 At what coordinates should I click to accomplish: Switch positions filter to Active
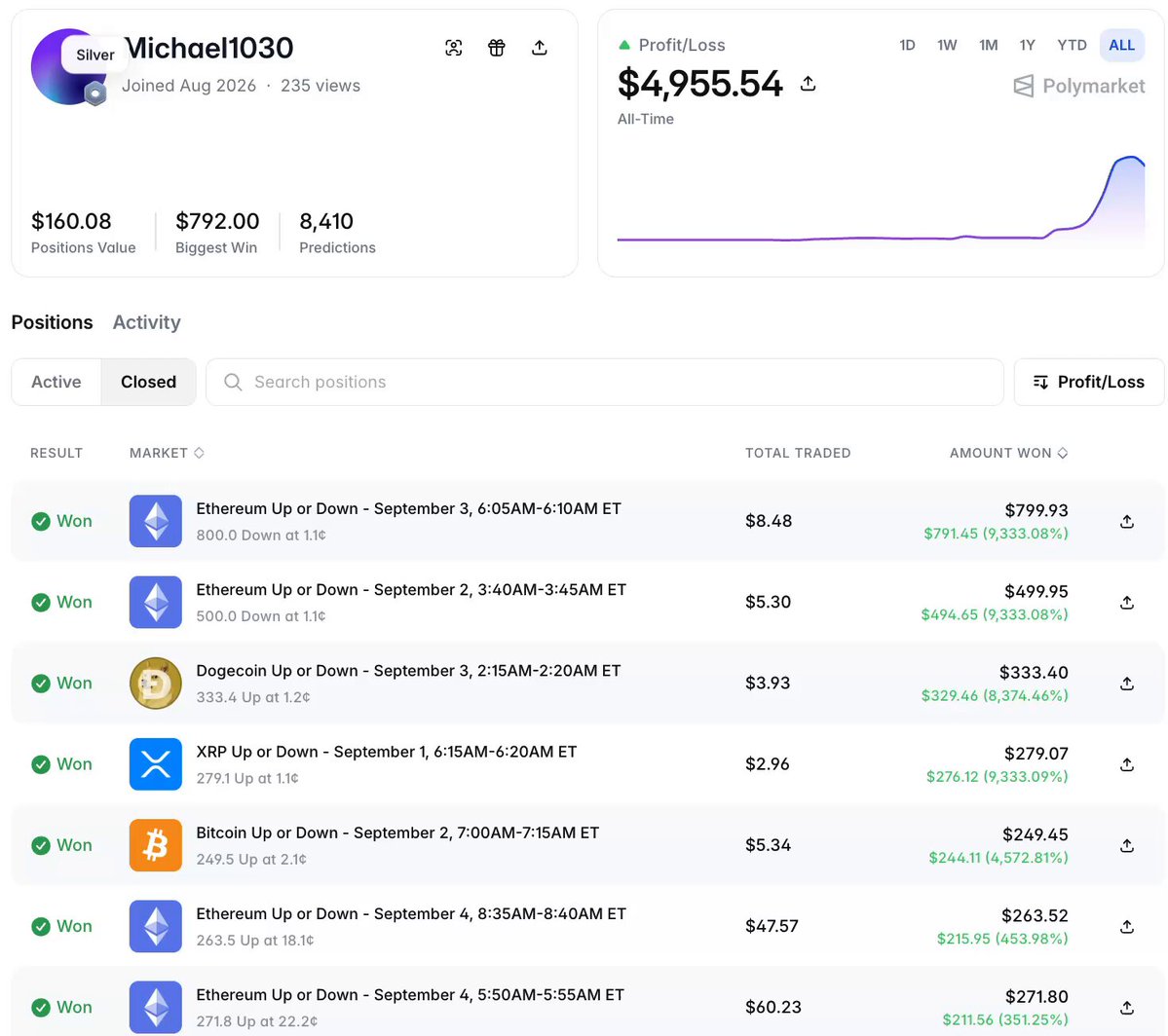[x=57, y=382]
